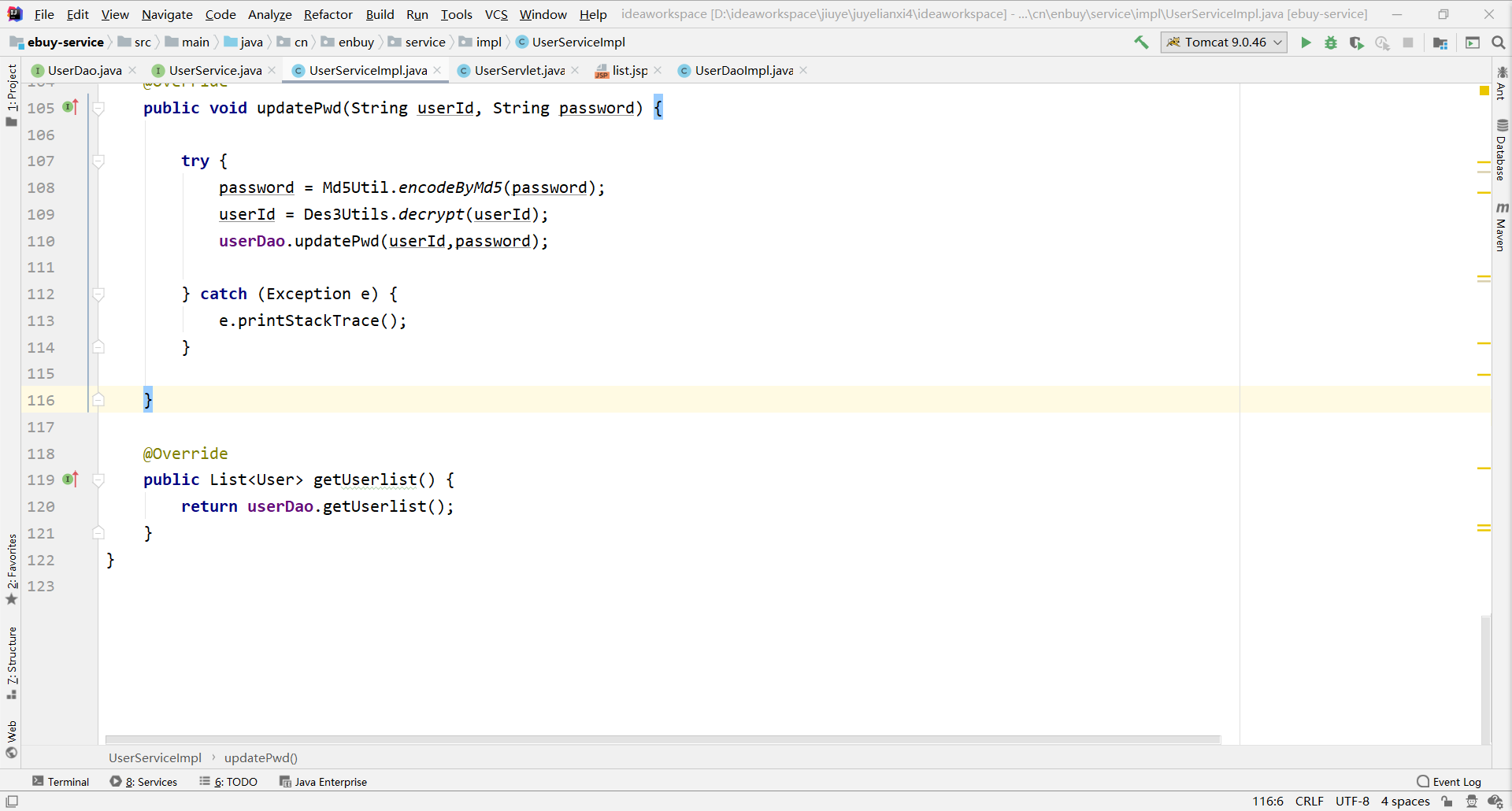Open the Tomcat 9.0.46 run configuration dropdown
This screenshot has height=811, width=1512.
pos(1224,43)
